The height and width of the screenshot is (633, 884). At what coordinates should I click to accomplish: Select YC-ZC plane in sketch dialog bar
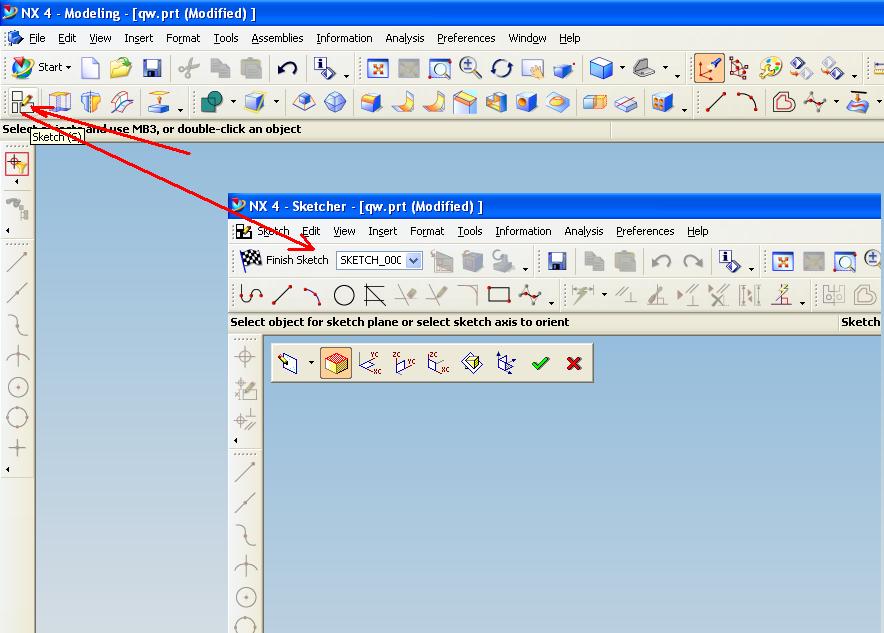point(404,363)
